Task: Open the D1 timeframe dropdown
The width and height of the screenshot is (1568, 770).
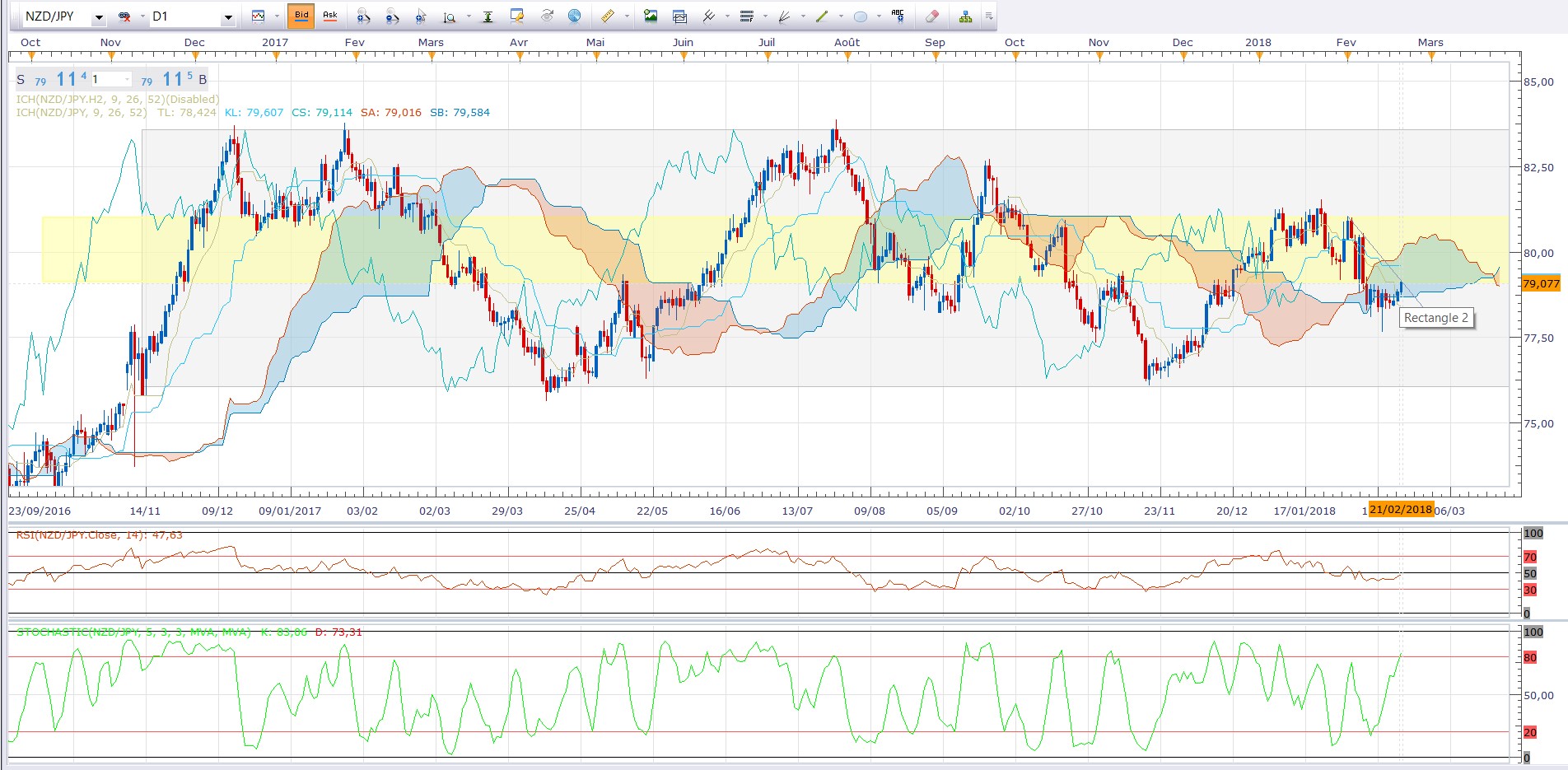Action: pyautogui.click(x=228, y=16)
